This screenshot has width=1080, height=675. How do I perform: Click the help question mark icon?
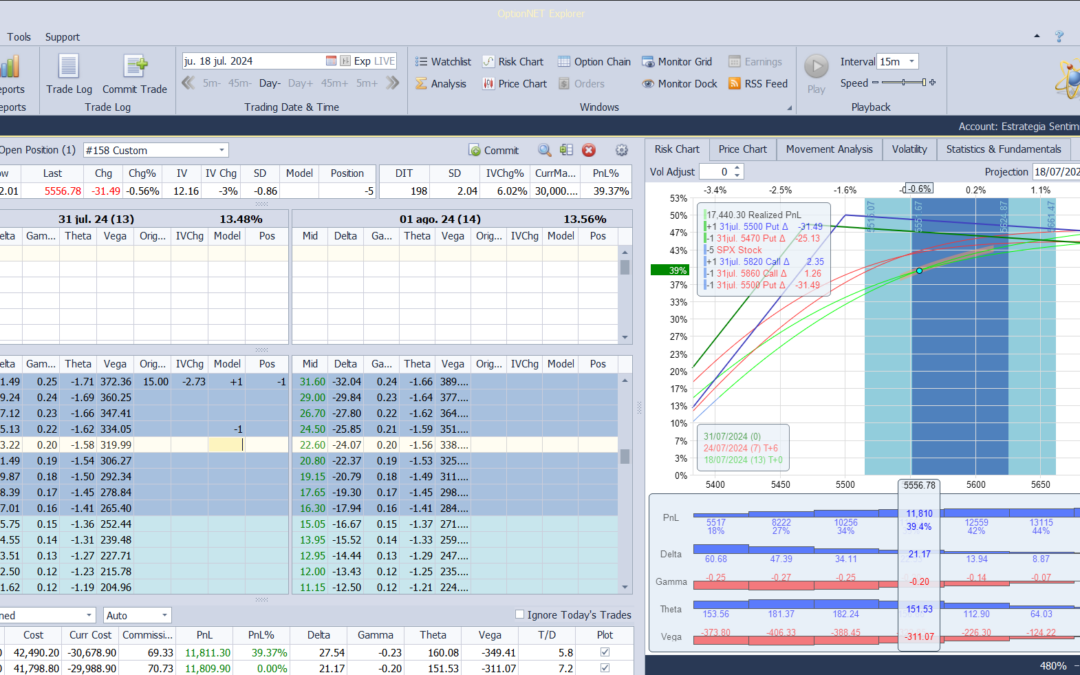point(1059,37)
